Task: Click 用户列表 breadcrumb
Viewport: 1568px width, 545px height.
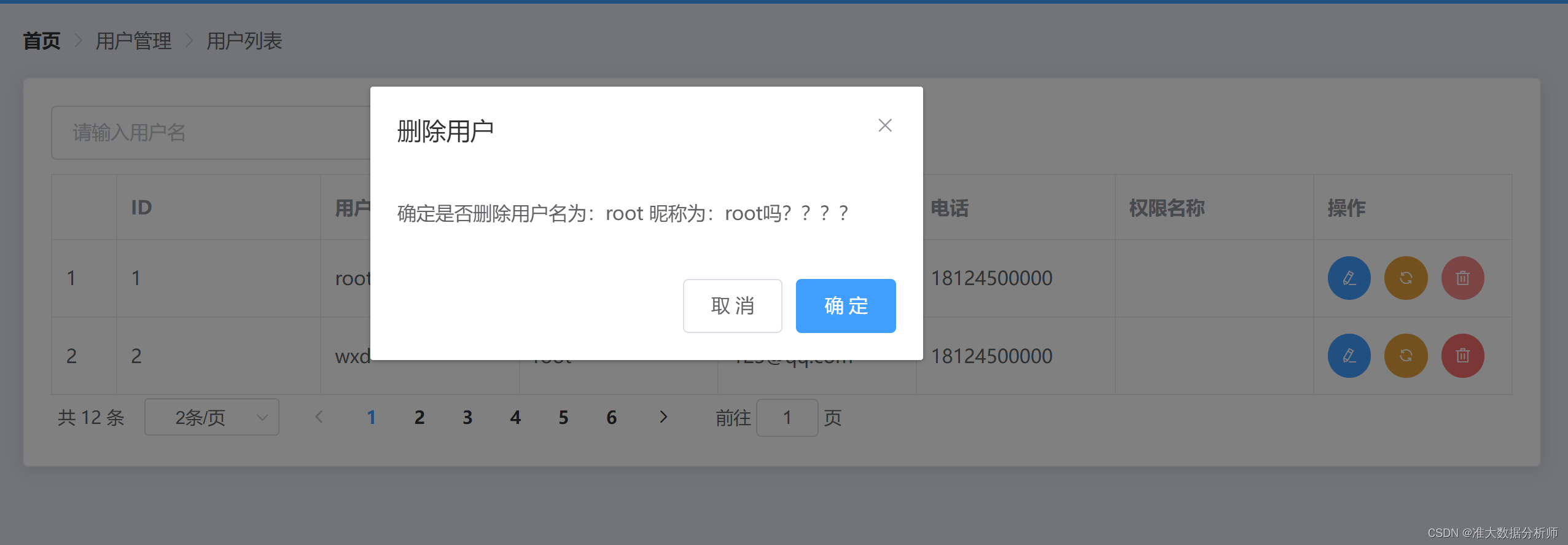Action: pyautogui.click(x=244, y=41)
